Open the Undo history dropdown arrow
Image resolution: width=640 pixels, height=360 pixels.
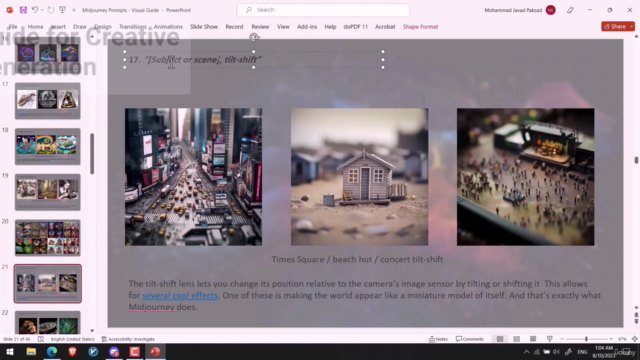(42, 10)
